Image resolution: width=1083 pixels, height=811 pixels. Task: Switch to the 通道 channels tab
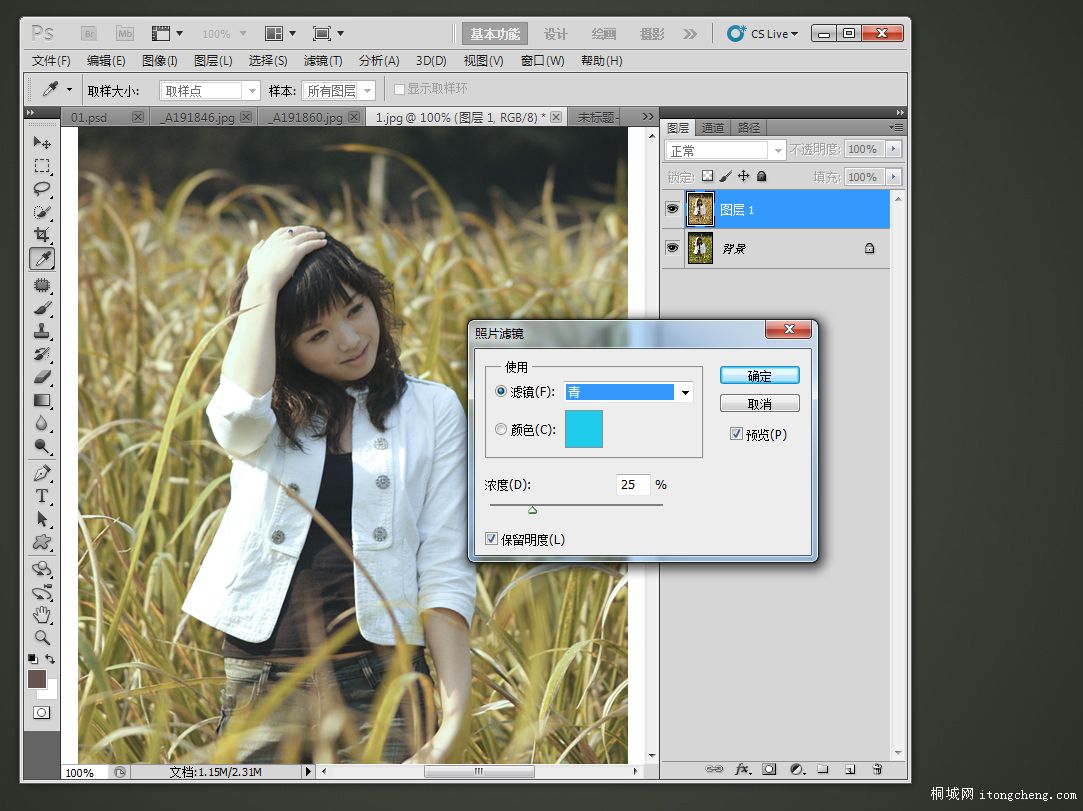click(712, 128)
